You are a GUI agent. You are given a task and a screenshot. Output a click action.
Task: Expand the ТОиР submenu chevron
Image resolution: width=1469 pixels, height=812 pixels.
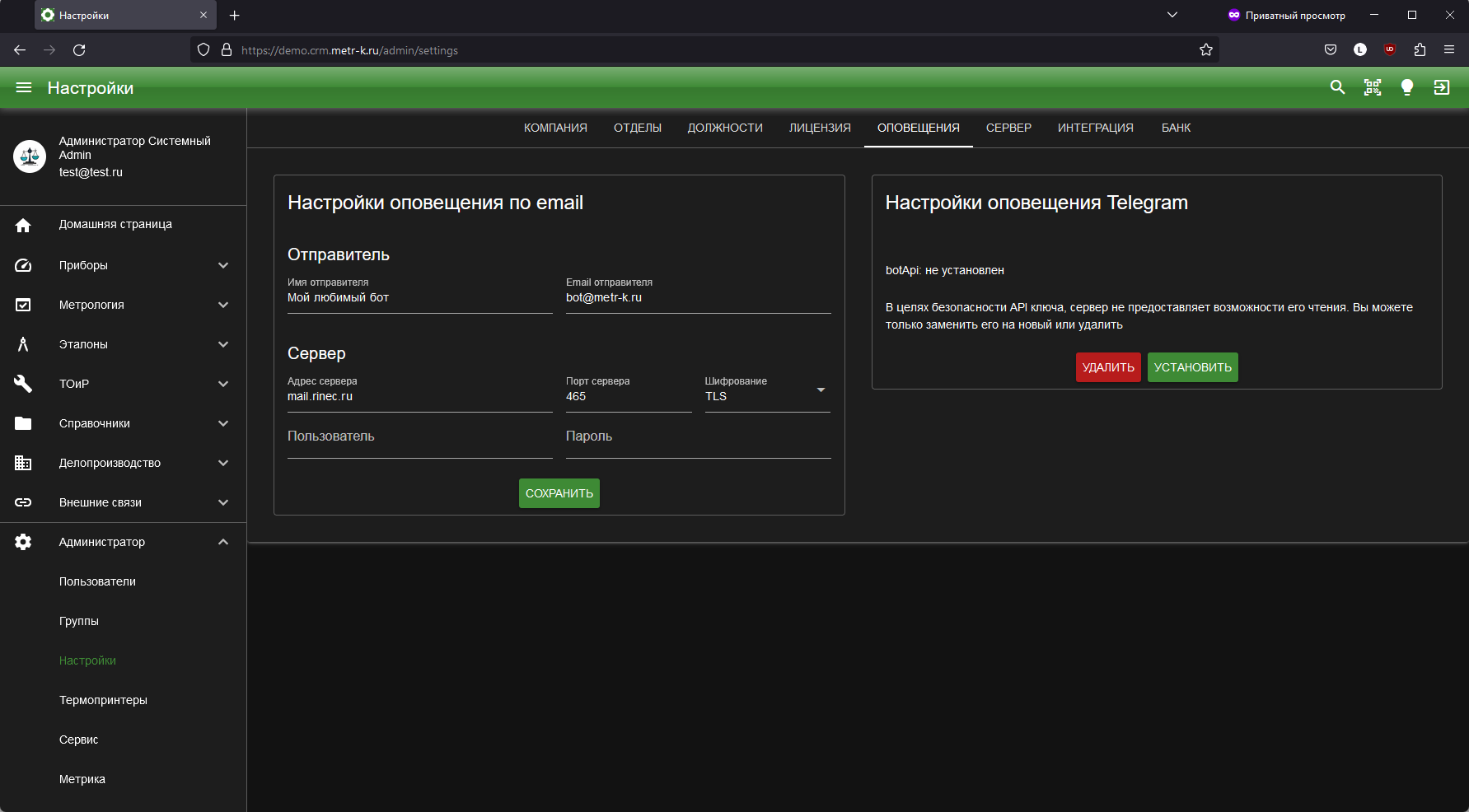(x=223, y=384)
